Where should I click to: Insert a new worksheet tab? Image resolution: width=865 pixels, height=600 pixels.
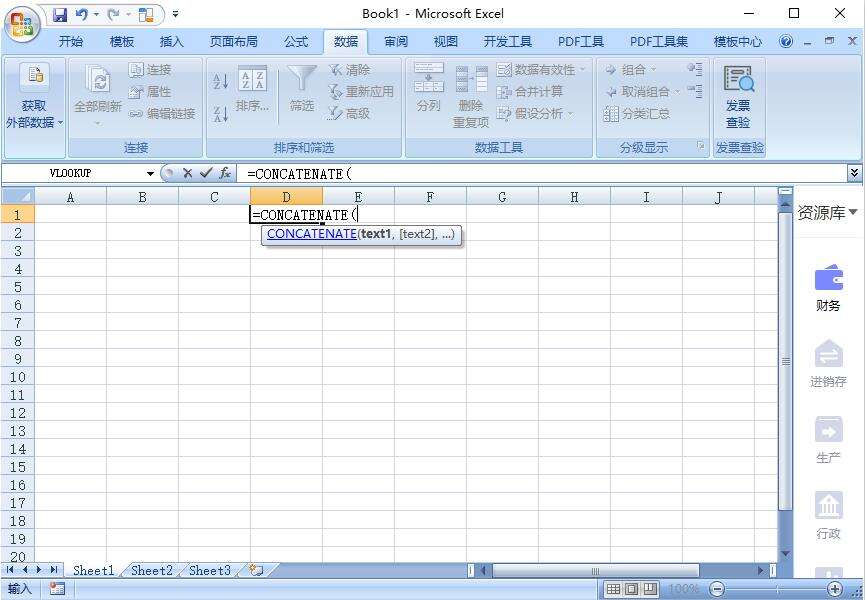[256, 570]
